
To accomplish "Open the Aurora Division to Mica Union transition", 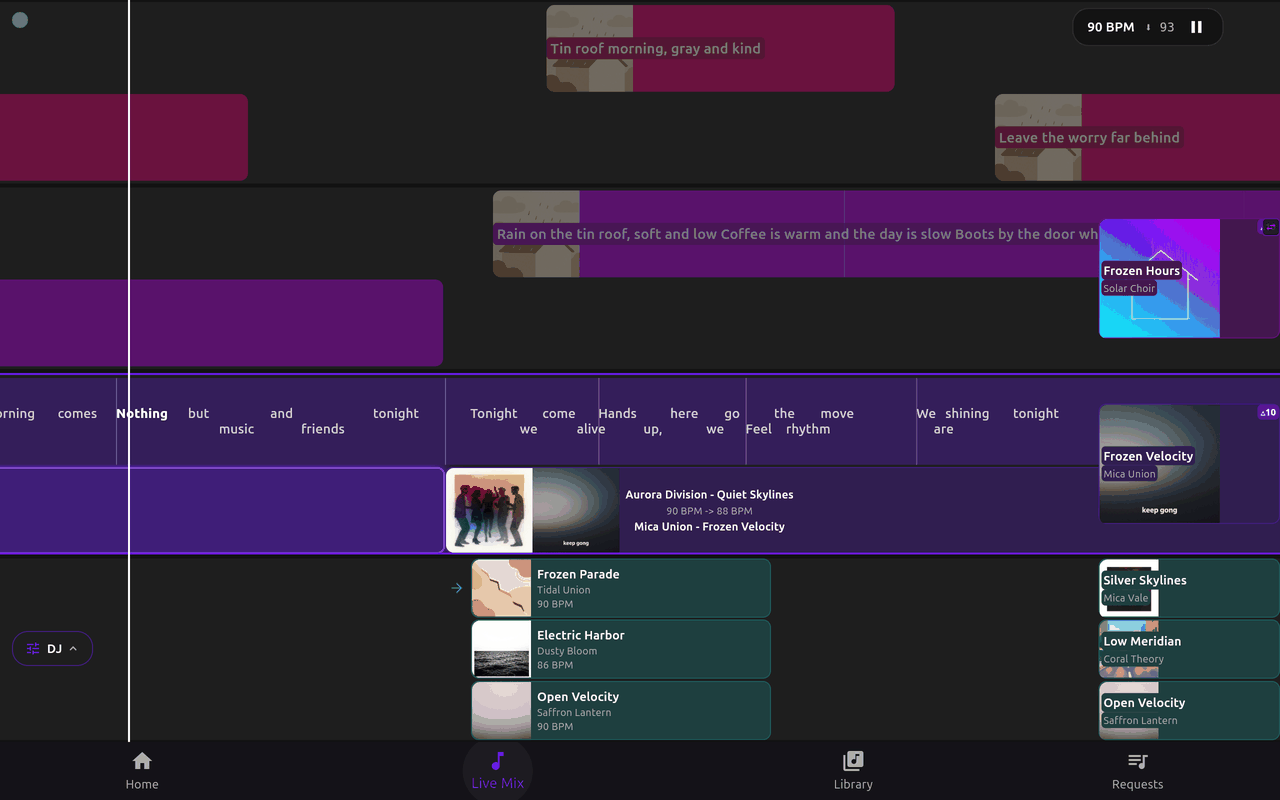I will tap(770, 510).
